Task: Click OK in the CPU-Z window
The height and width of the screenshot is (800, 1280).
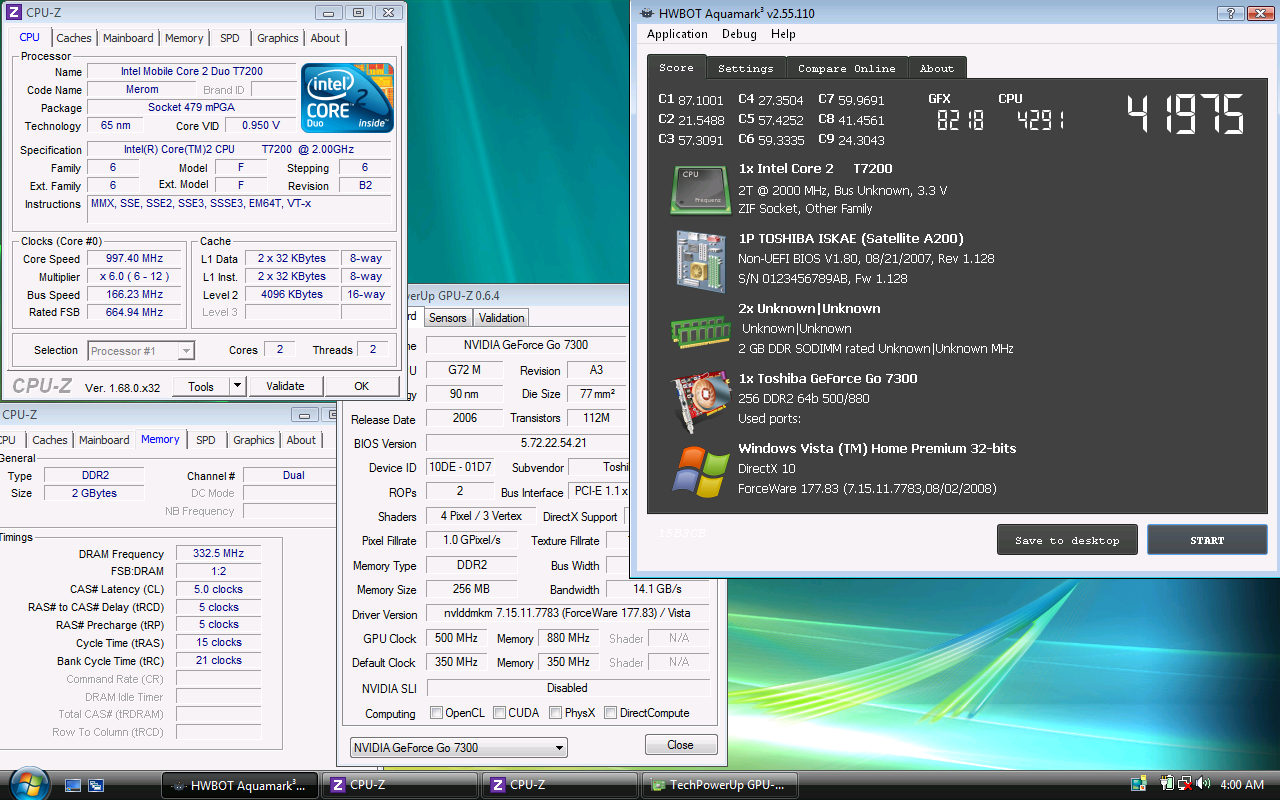Action: point(361,386)
